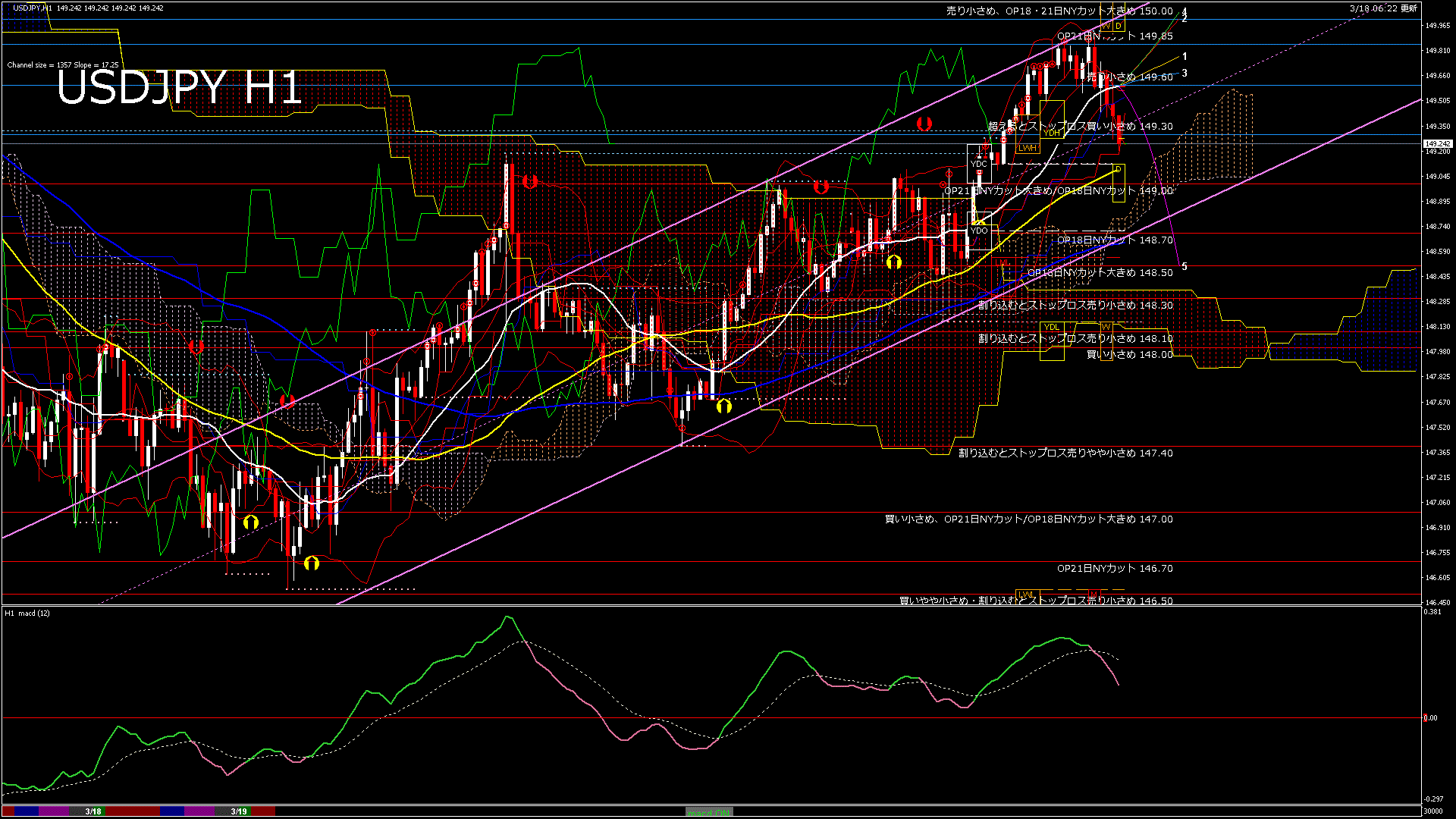Viewport: 1456px width, 819px height.
Task: Select the orange LWH marker box
Action: pos(1028,148)
